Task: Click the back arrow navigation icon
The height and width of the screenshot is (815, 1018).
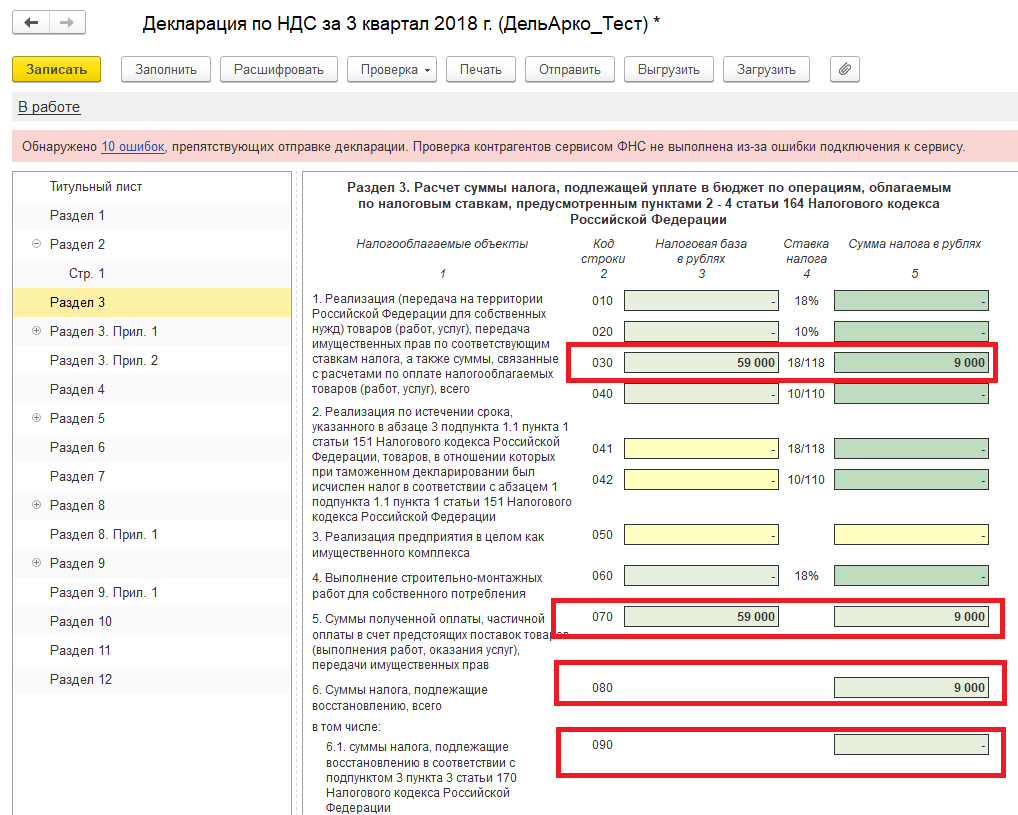Action: (x=31, y=23)
